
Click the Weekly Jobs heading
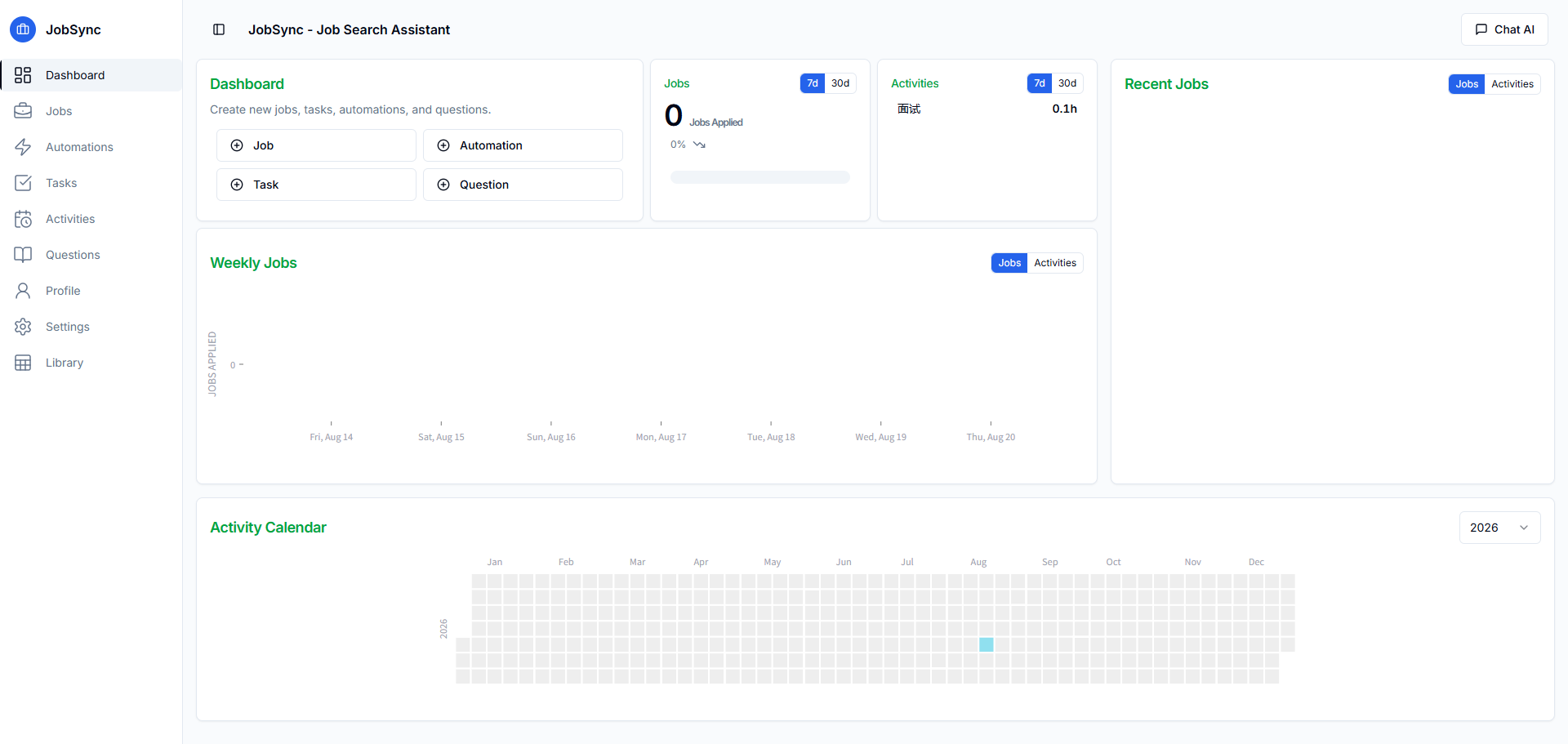pyautogui.click(x=253, y=263)
